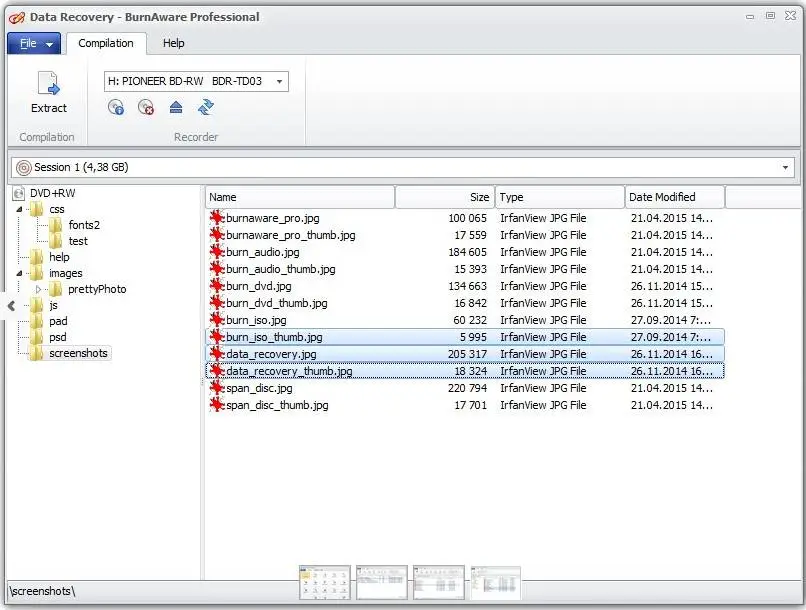Viewport: 806px width, 610px height.
Task: Click the help folder icon
Action: point(36,257)
